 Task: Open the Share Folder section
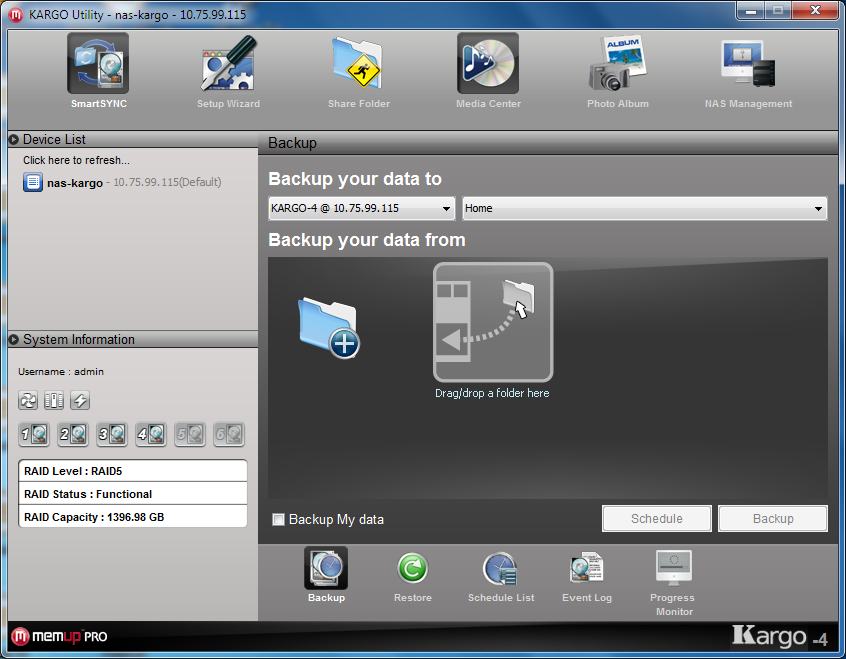point(359,71)
